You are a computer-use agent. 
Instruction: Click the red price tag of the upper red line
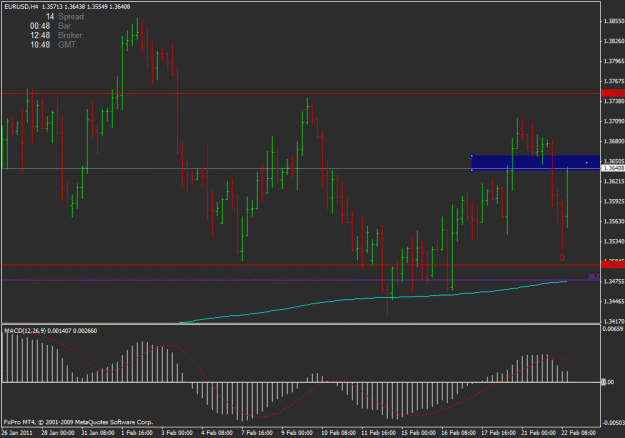[x=613, y=93]
